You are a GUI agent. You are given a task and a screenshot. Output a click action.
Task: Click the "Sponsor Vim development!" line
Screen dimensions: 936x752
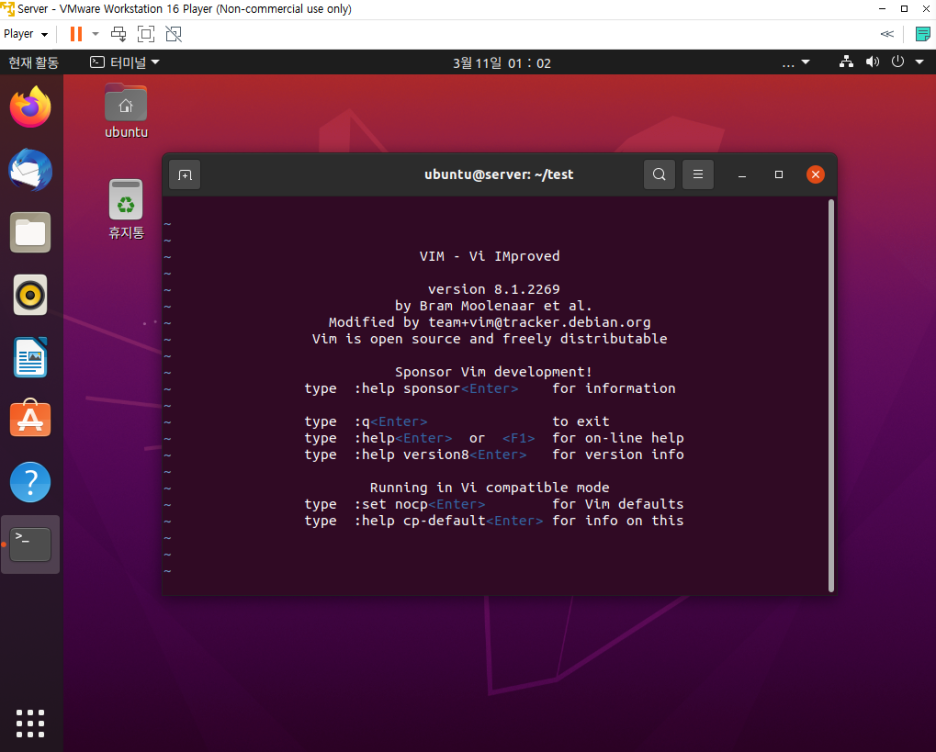(493, 372)
